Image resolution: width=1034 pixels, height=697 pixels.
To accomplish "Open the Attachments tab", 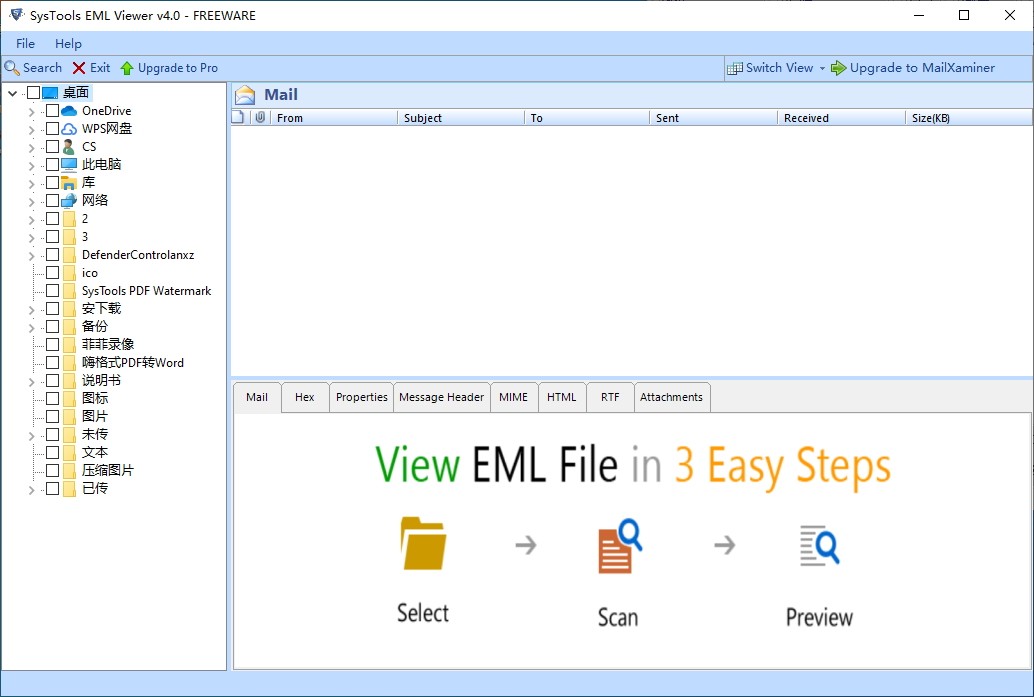I will click(x=671, y=397).
